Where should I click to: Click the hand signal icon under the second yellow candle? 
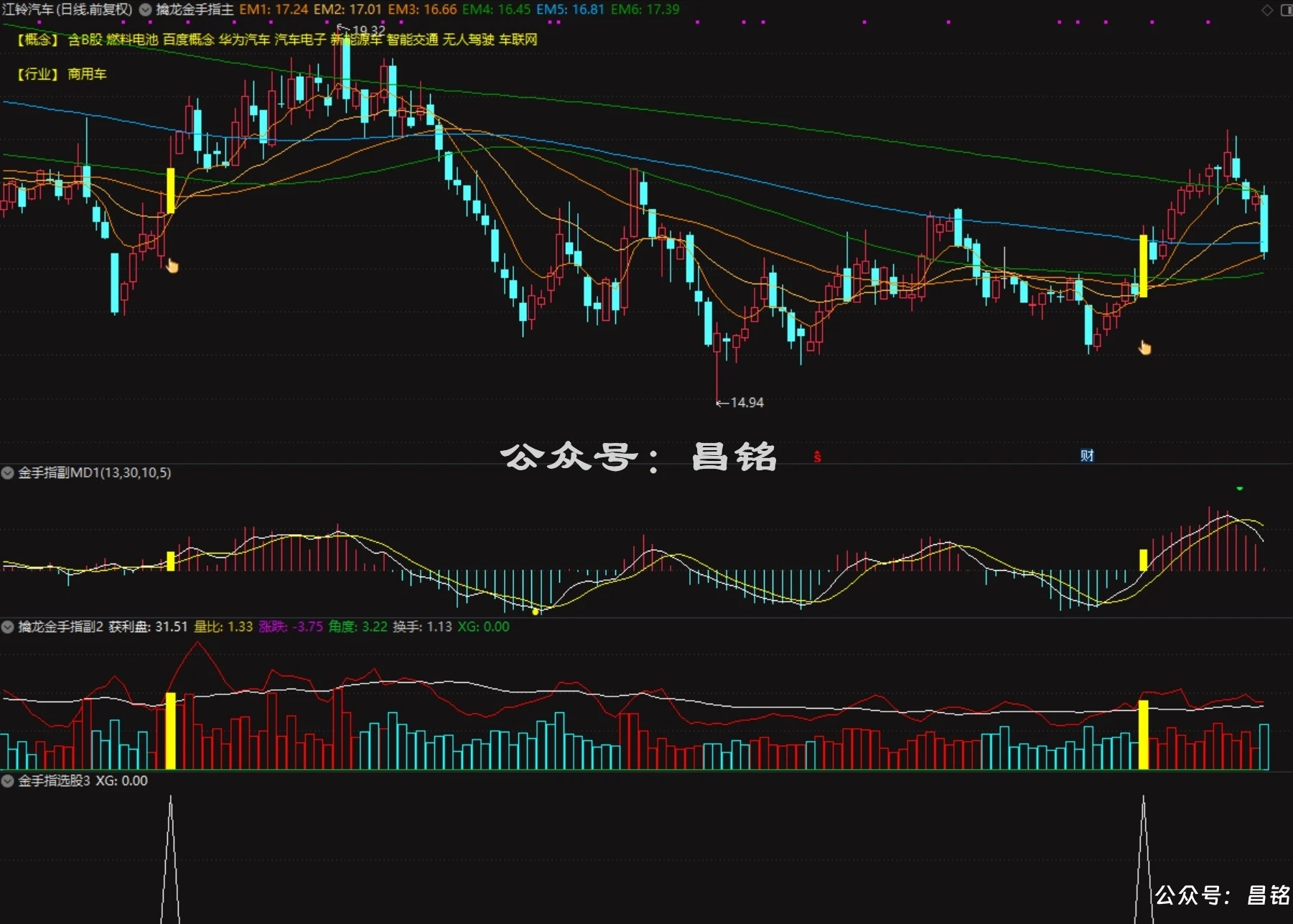pyautogui.click(x=1144, y=348)
